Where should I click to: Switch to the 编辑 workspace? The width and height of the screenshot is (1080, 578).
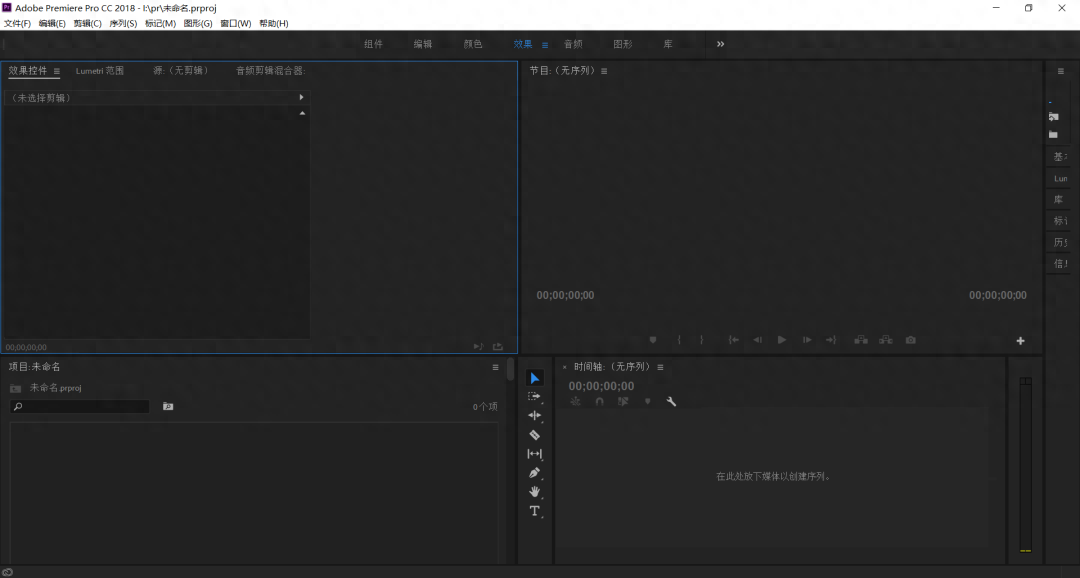pyautogui.click(x=423, y=44)
